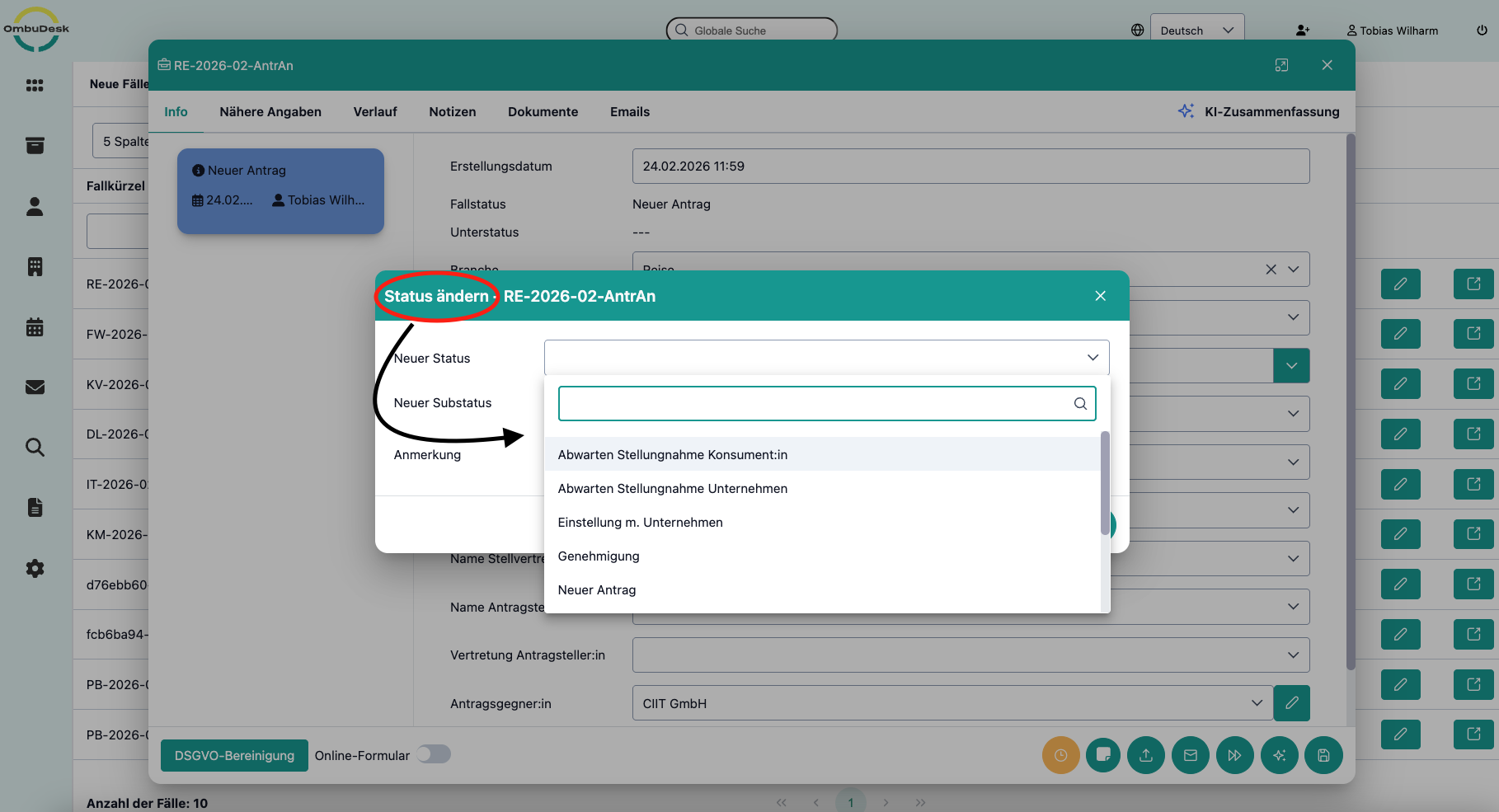Click the email envelope round button
1499x812 pixels.
(x=1191, y=755)
